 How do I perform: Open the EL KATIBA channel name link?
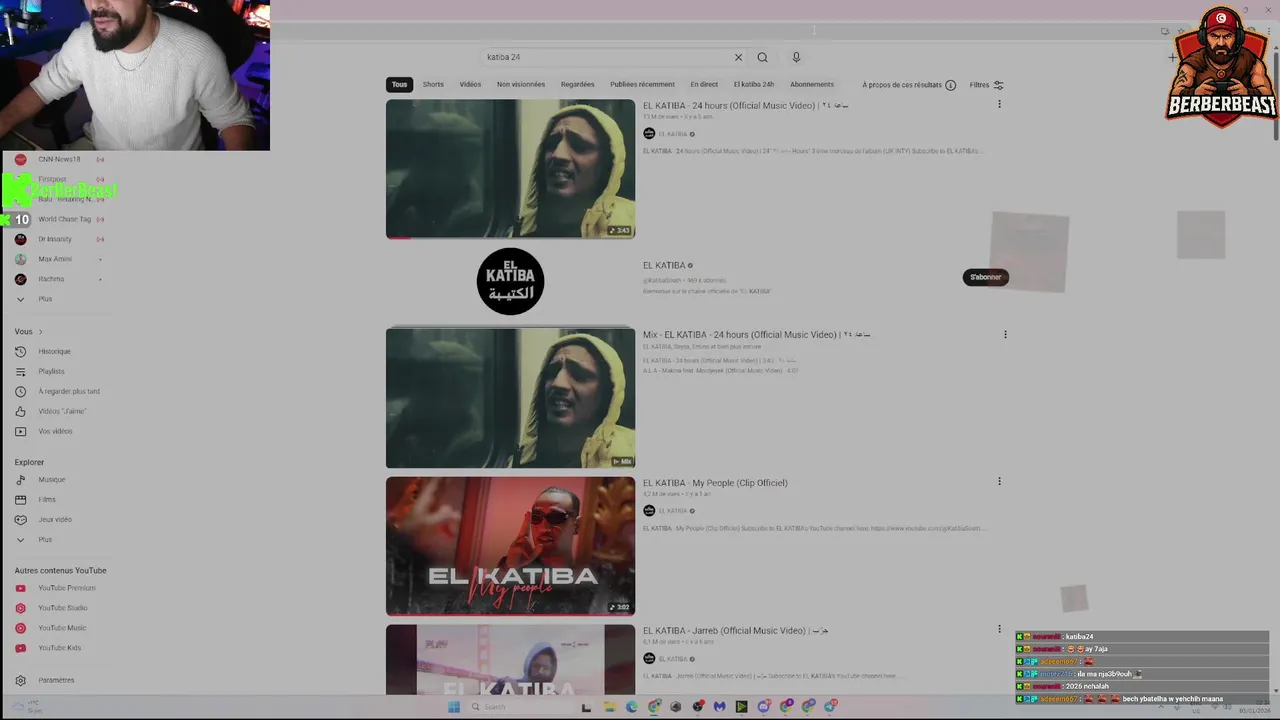pyautogui.click(x=664, y=266)
